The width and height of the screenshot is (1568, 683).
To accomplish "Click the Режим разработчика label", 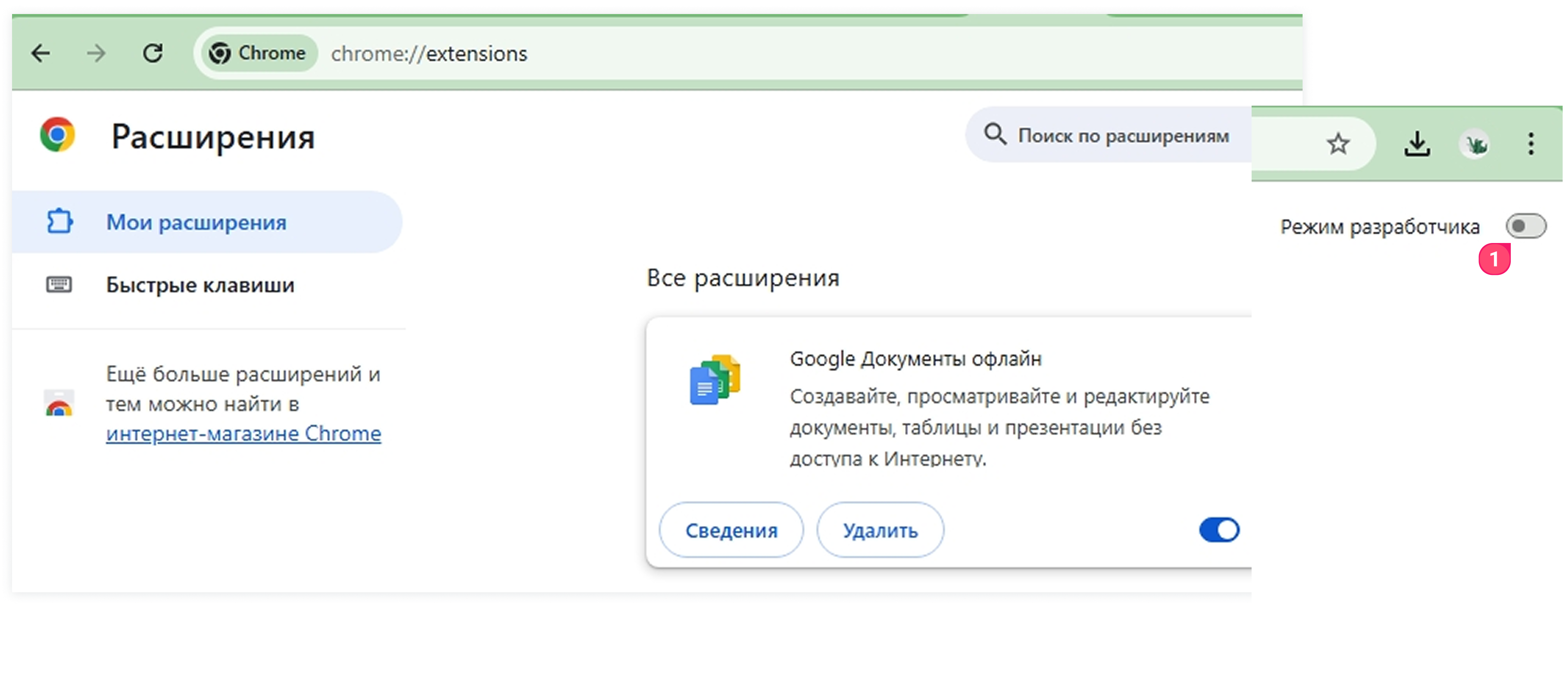I will coord(1379,227).
